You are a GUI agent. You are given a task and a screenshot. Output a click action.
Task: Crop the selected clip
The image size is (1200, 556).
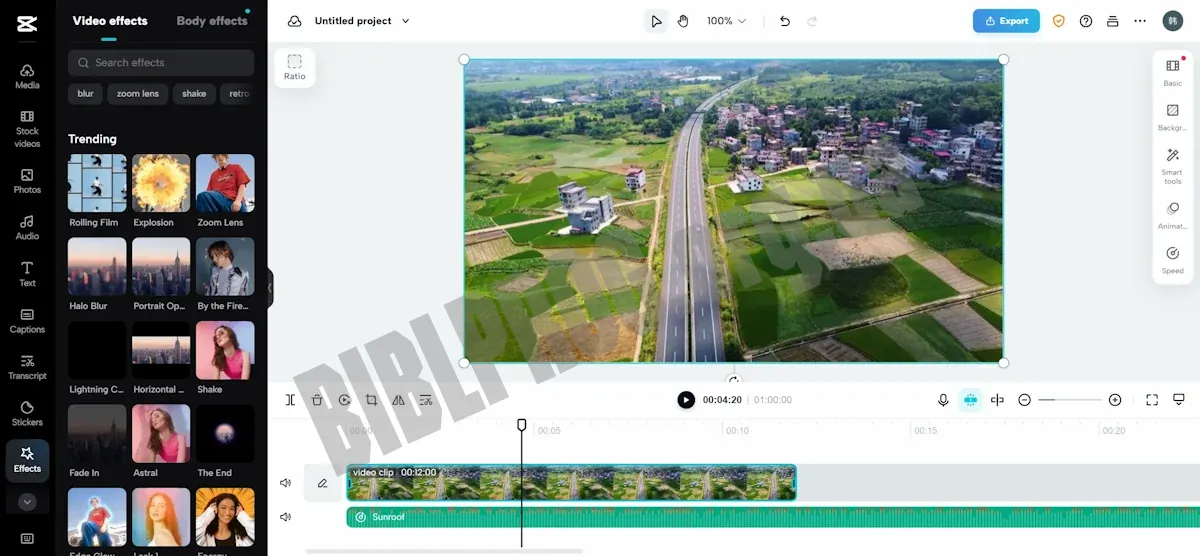[371, 400]
